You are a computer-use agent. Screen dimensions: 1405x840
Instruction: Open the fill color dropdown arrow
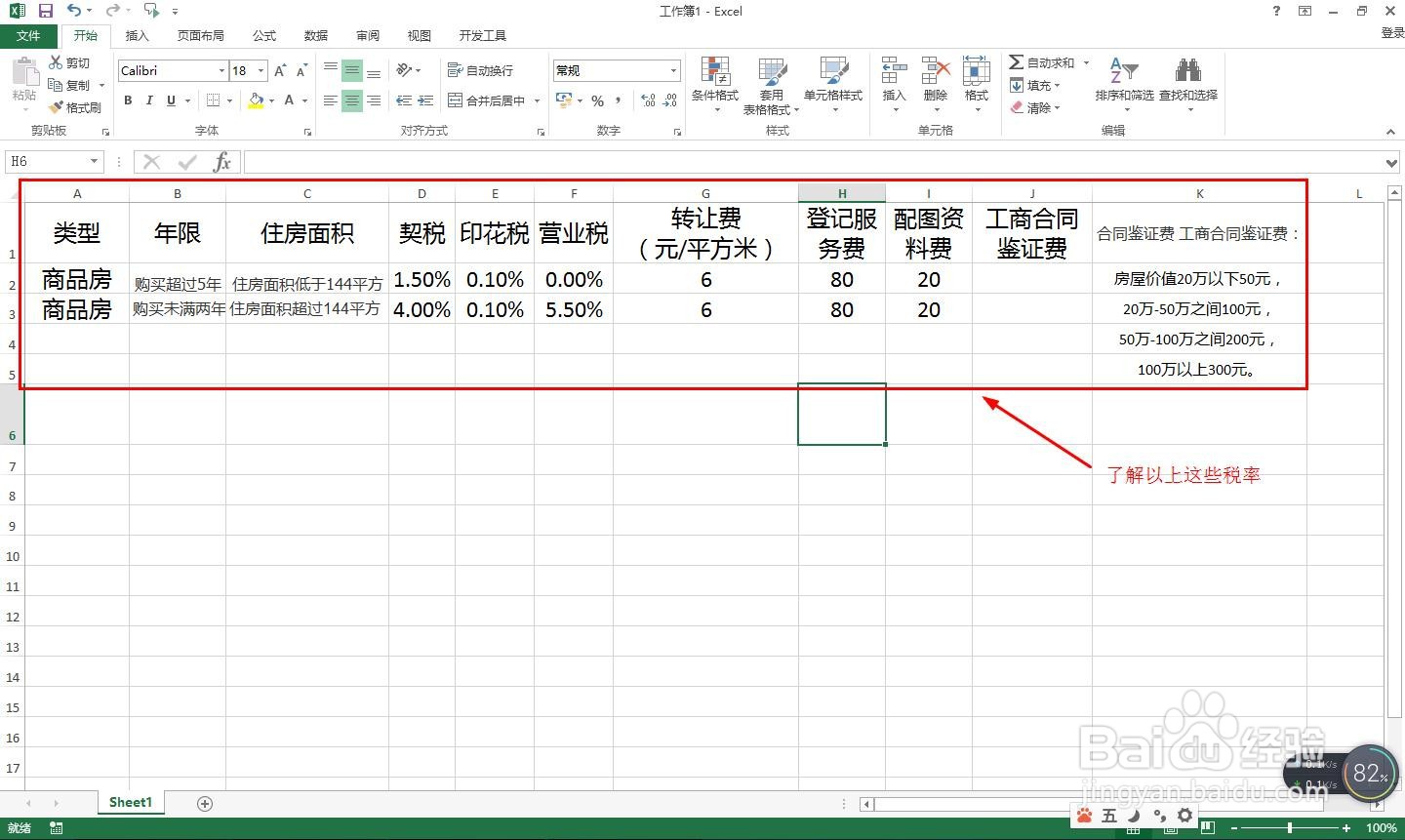pyautogui.click(x=271, y=100)
